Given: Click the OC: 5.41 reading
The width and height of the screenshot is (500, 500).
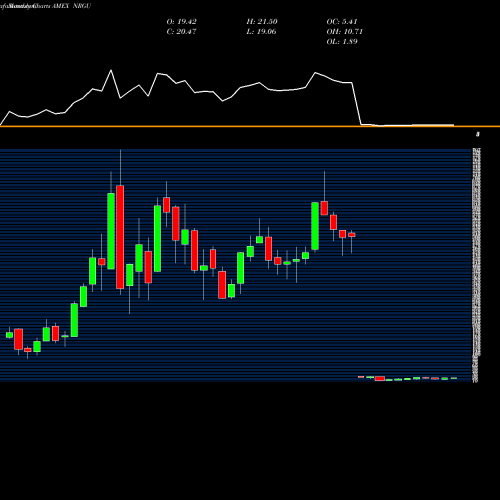Looking at the screenshot, I should (x=342, y=22).
